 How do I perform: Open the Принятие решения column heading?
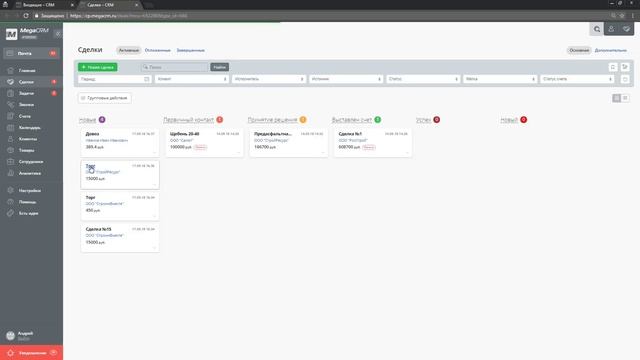(273, 120)
